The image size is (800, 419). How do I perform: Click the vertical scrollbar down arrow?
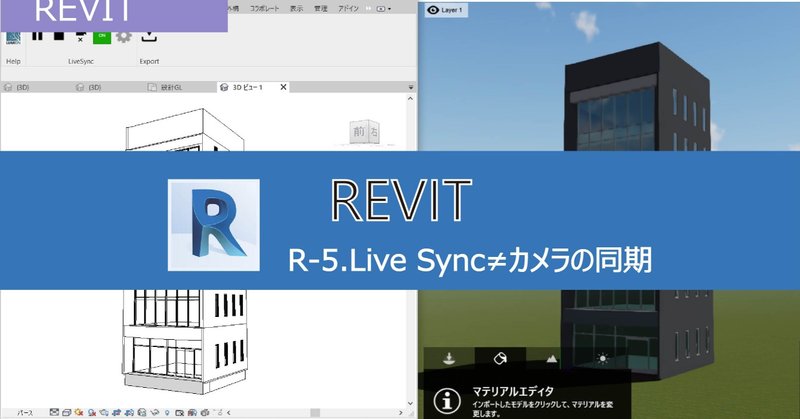[411, 403]
